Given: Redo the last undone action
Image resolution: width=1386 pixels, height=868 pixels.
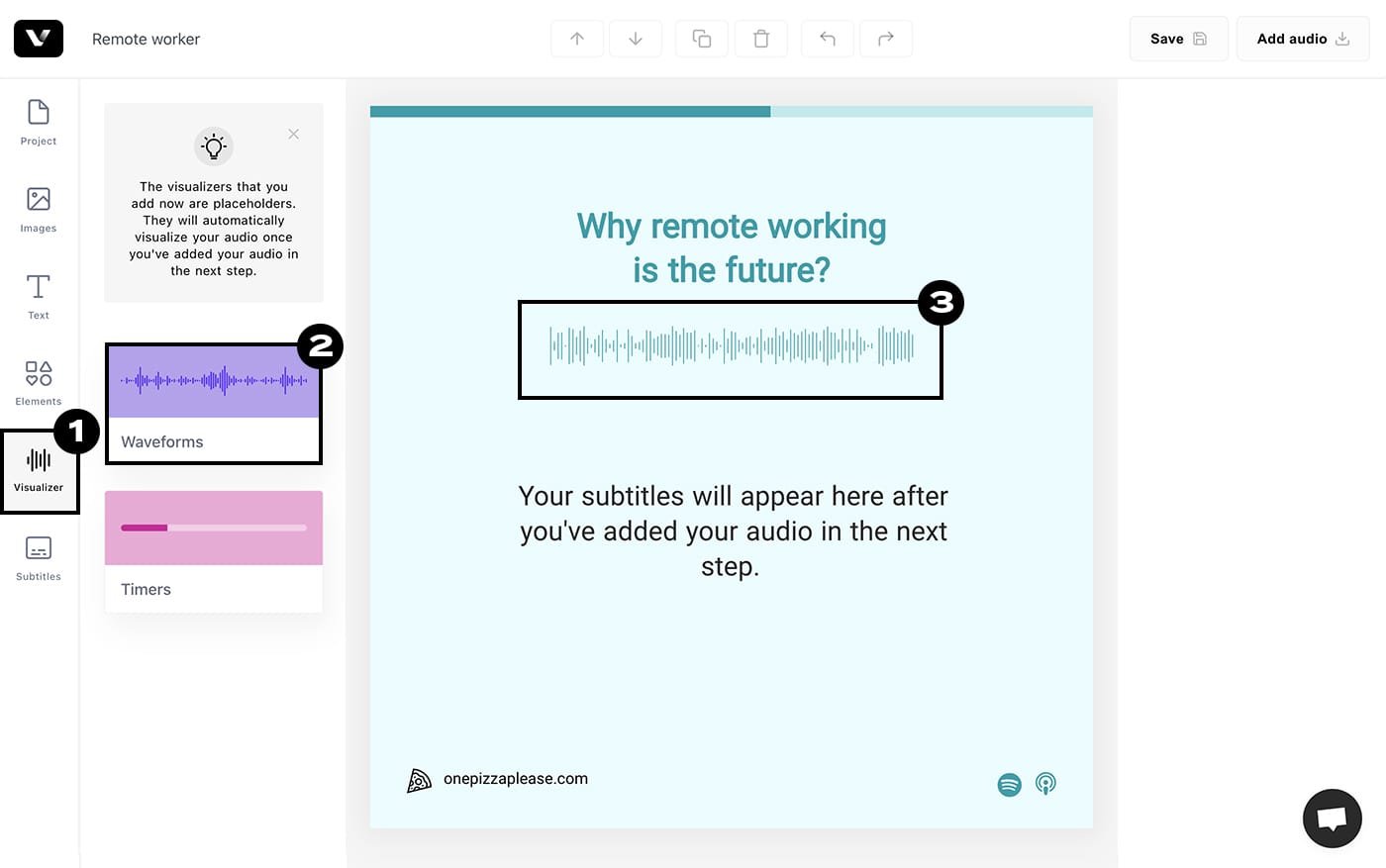Looking at the screenshot, I should pos(885,39).
